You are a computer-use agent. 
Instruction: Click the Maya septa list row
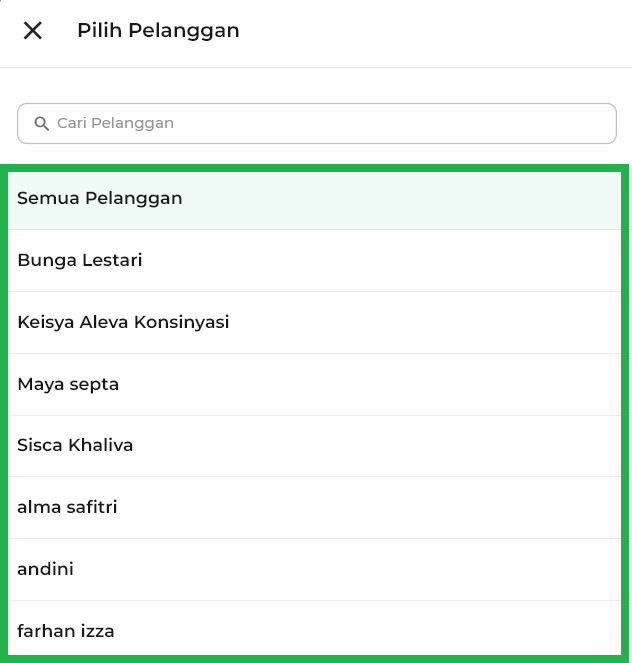point(315,384)
